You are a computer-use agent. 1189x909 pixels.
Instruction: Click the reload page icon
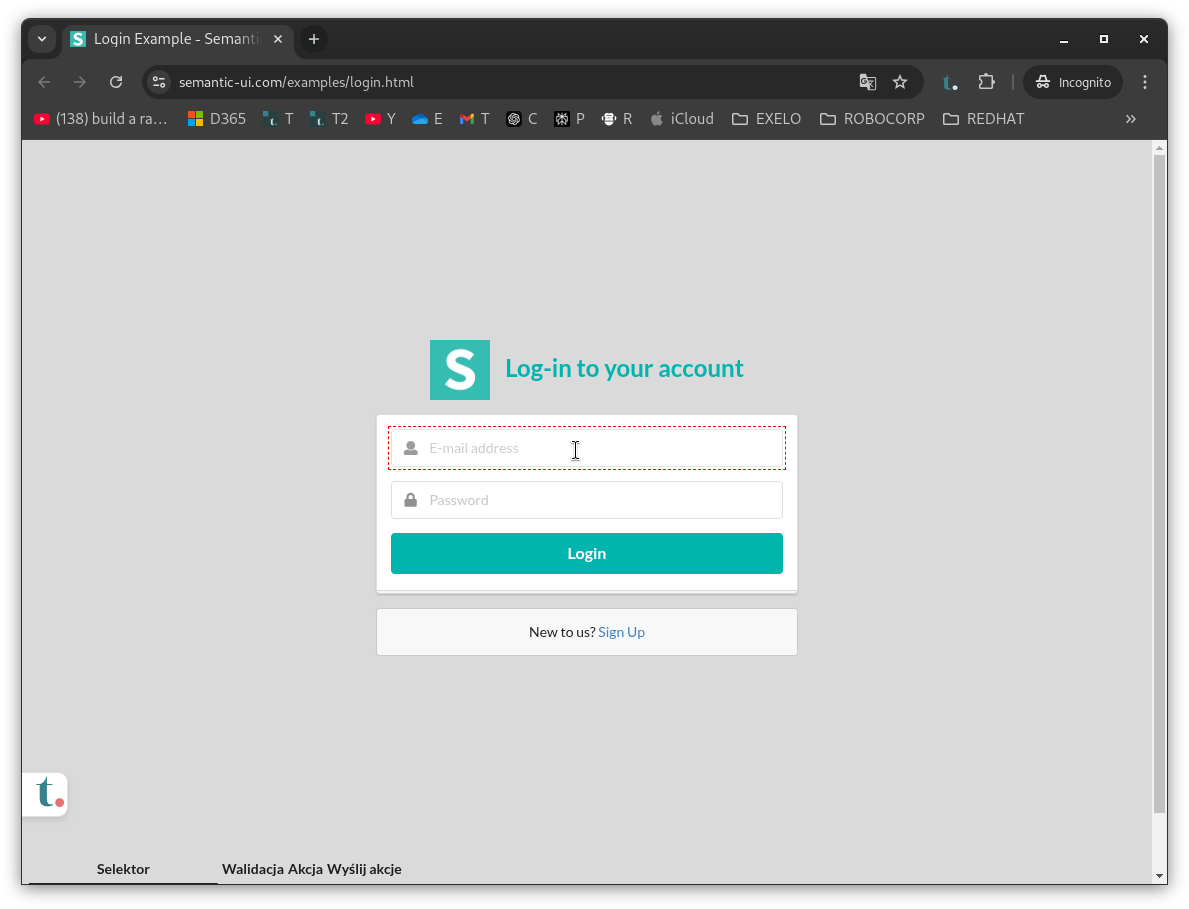point(116,82)
